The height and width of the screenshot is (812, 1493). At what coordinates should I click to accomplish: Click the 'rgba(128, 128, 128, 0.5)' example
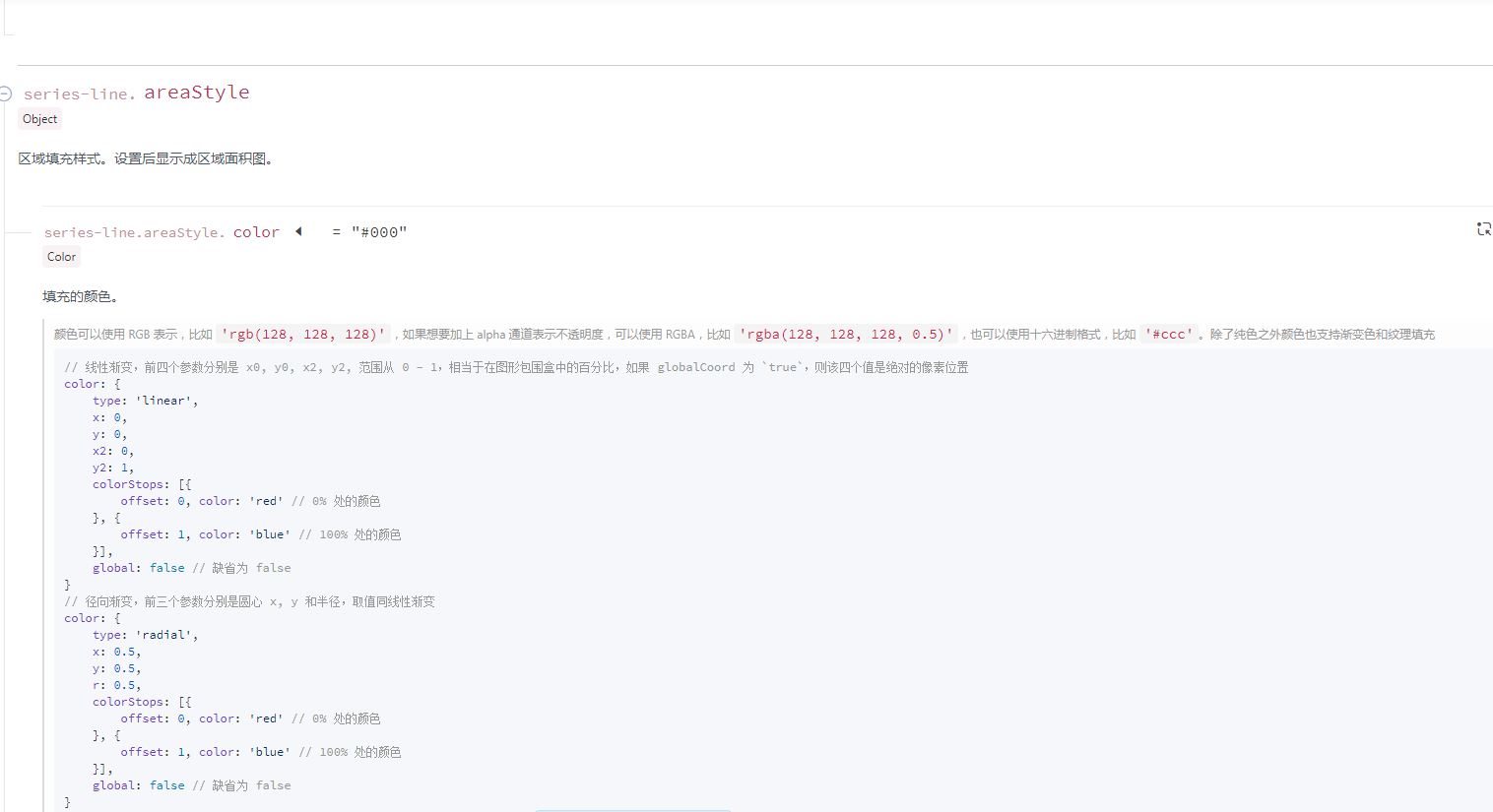845,334
